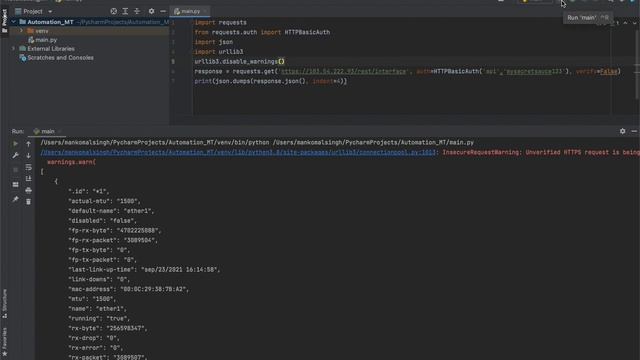Screen dimensions: 640x360
Task: Click urllib3.disable_warnings() line
Action: click(x=240, y=62)
